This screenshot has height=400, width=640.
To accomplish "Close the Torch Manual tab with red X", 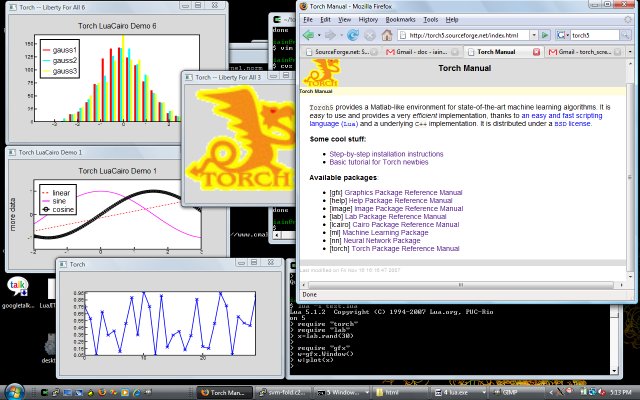I will pos(535,50).
